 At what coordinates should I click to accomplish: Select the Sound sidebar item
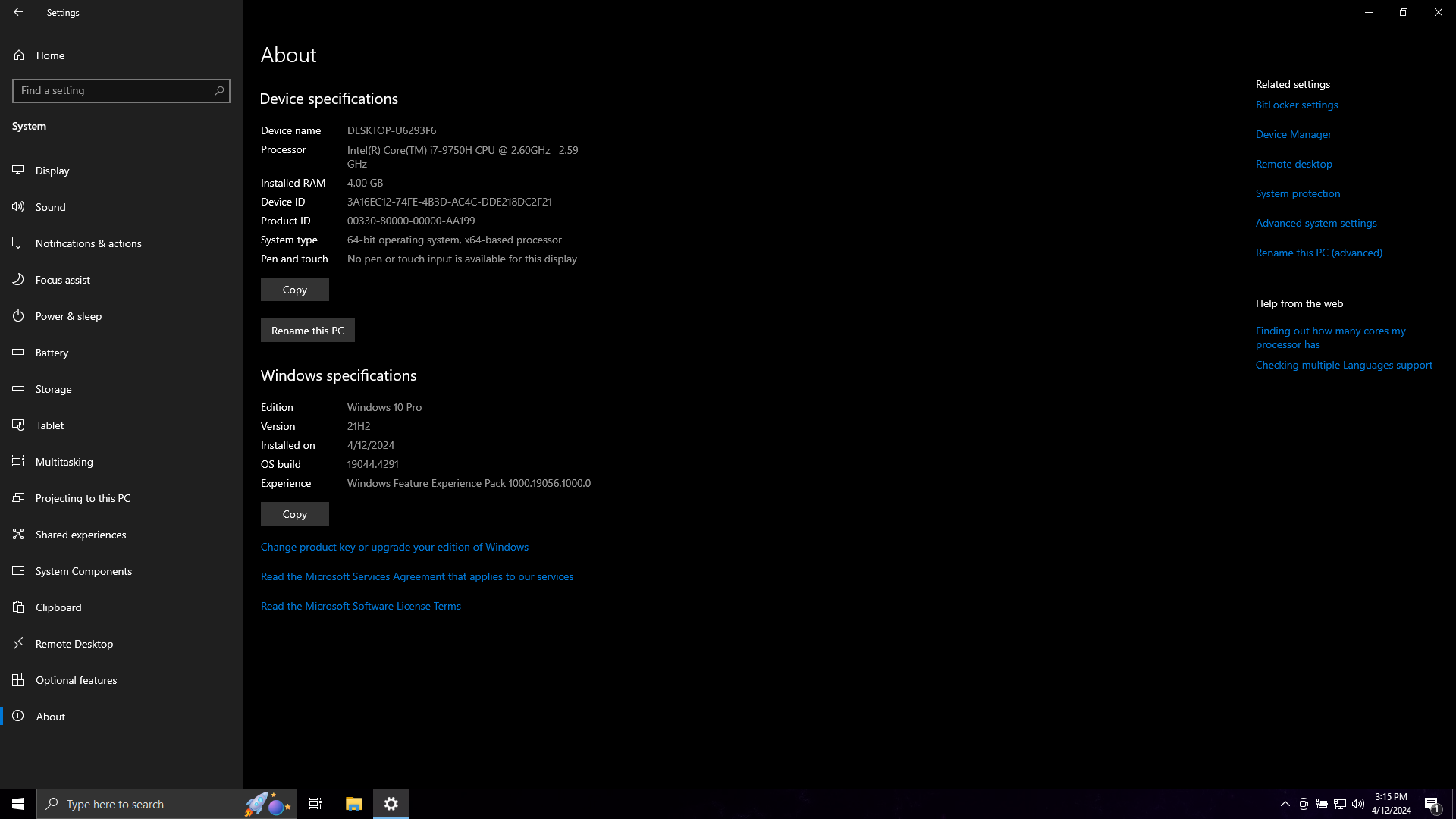51,207
